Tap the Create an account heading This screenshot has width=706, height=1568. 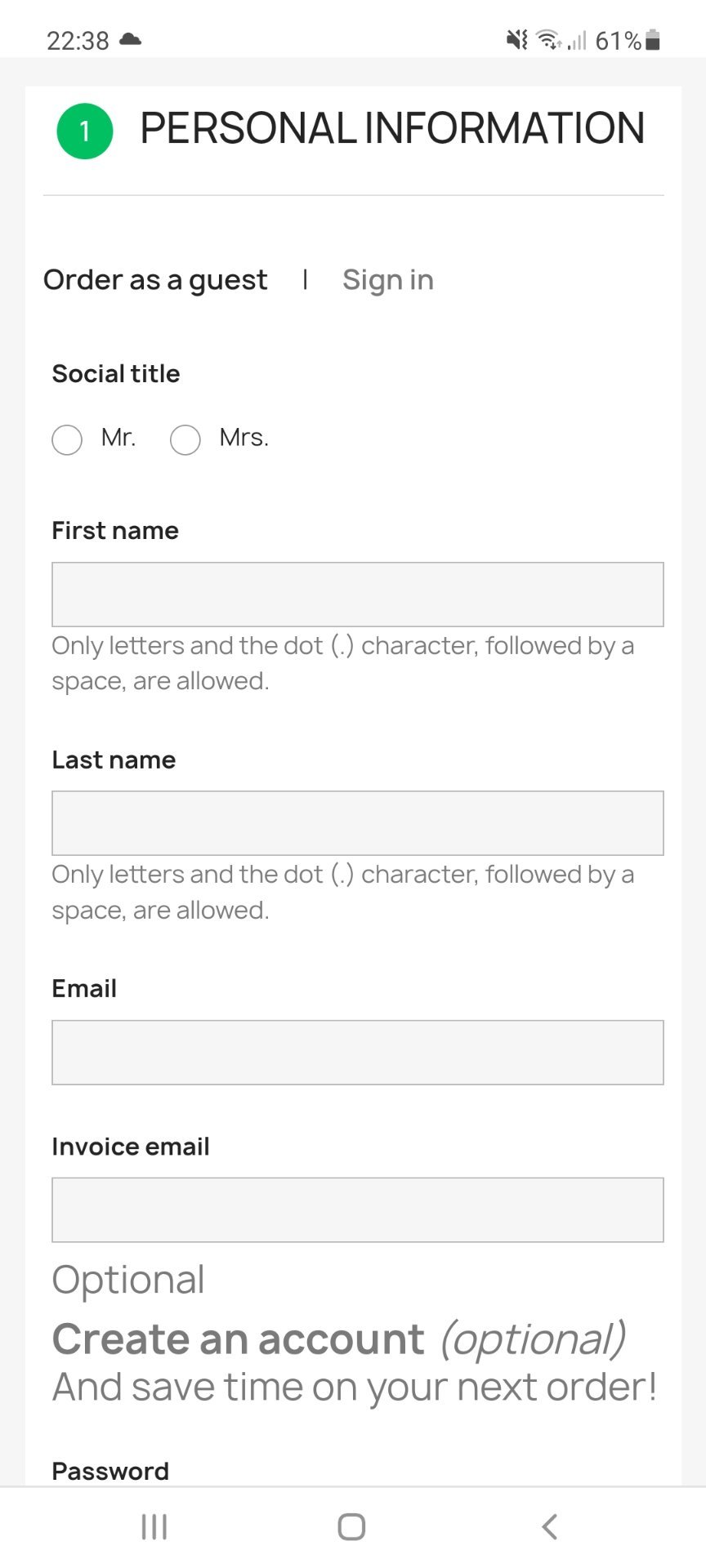click(x=238, y=1339)
